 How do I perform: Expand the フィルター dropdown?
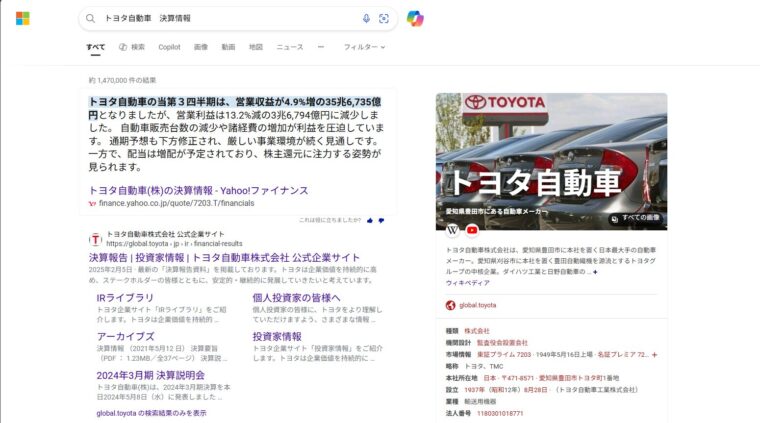pyautogui.click(x=364, y=47)
